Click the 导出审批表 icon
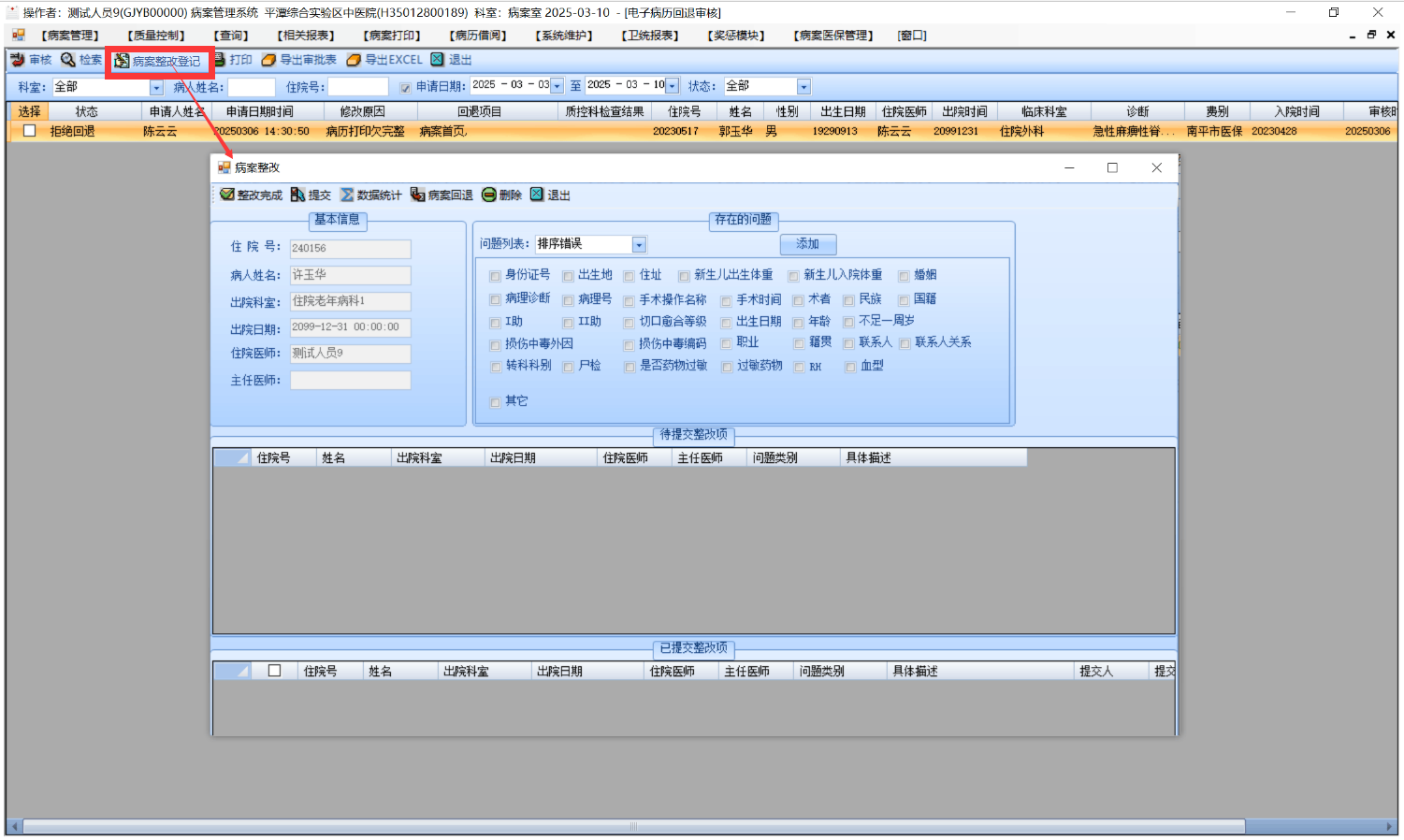Screen dimensions: 1404x840 tap(268, 60)
